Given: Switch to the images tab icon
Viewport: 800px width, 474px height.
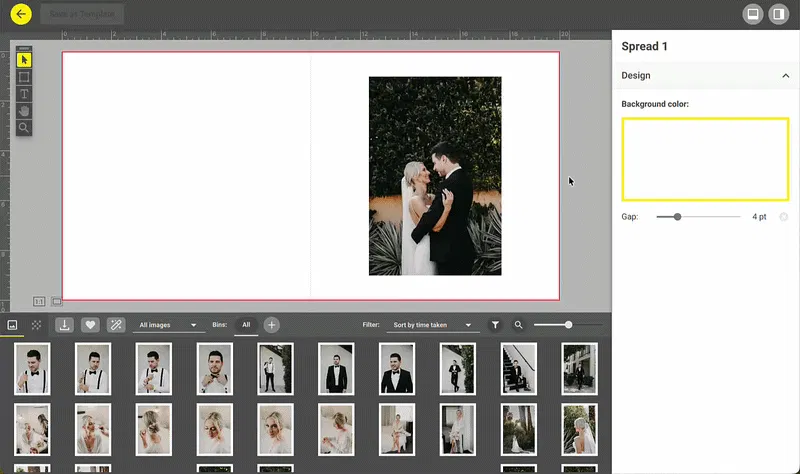Looking at the screenshot, I should (x=12, y=325).
